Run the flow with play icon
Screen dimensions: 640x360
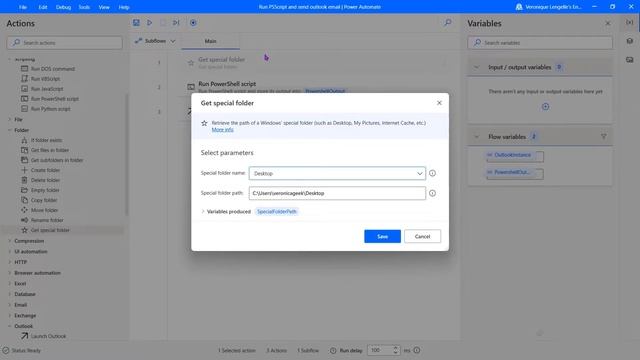coord(150,23)
